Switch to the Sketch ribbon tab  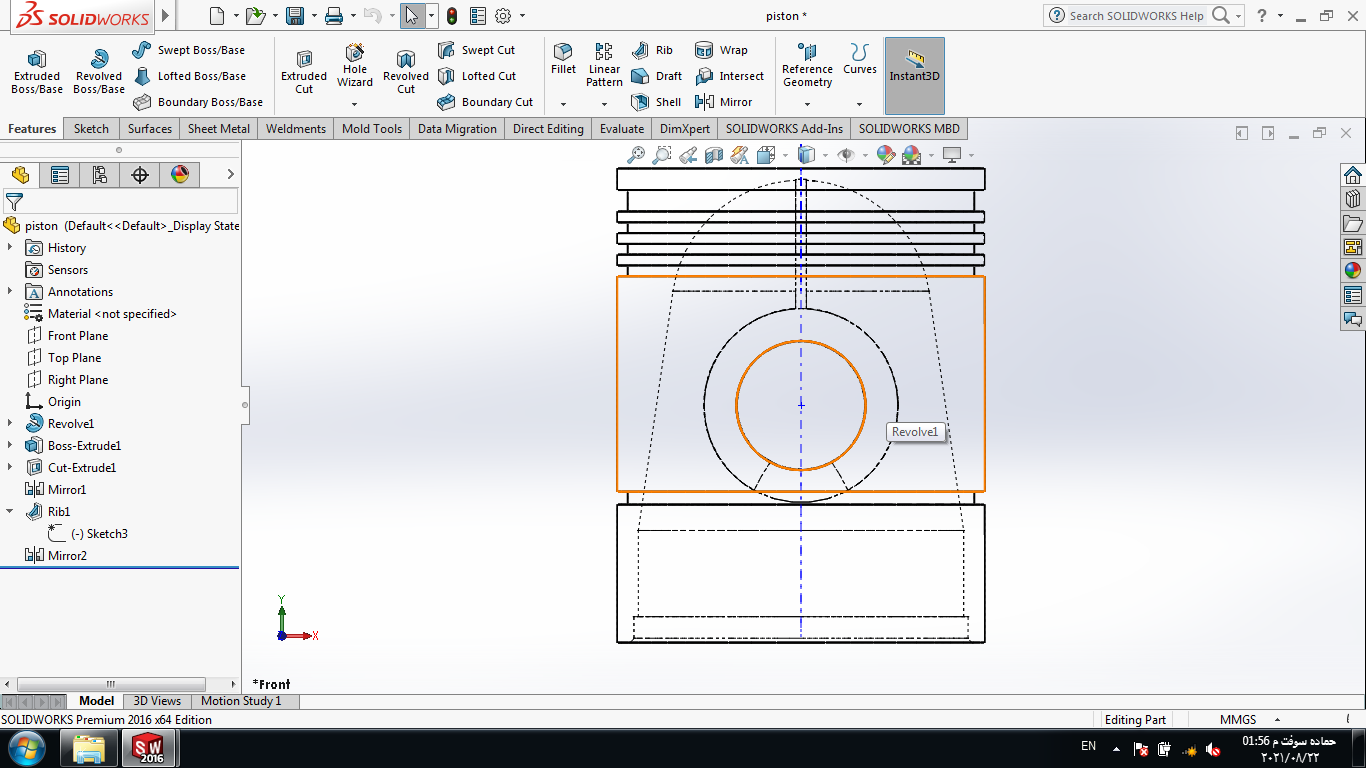(x=91, y=129)
